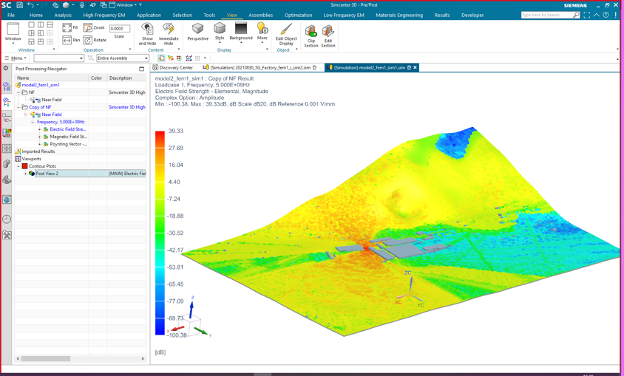Toggle the Contour Plots red checkbox

point(25,166)
